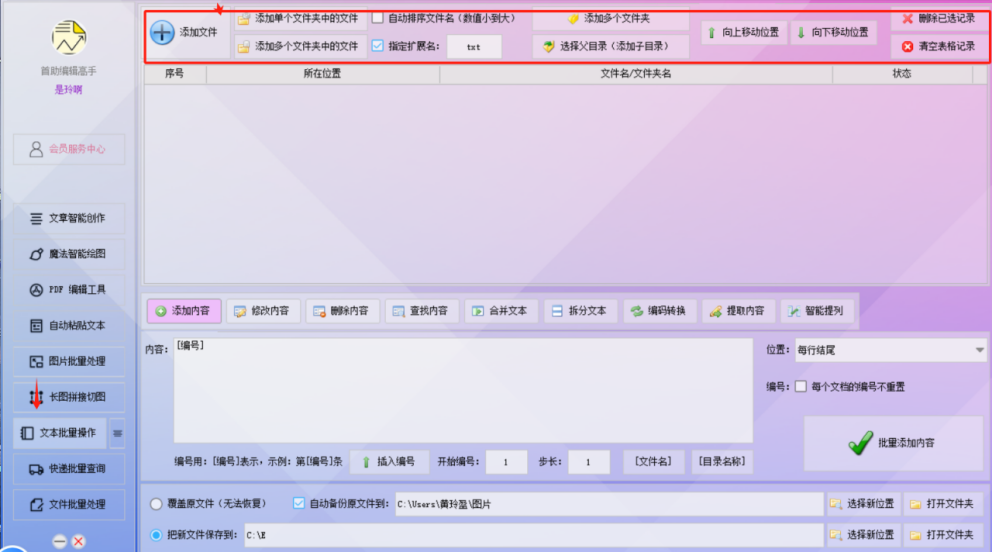Add files from multiple folders
The height and width of the screenshot is (552, 992).
(300, 46)
